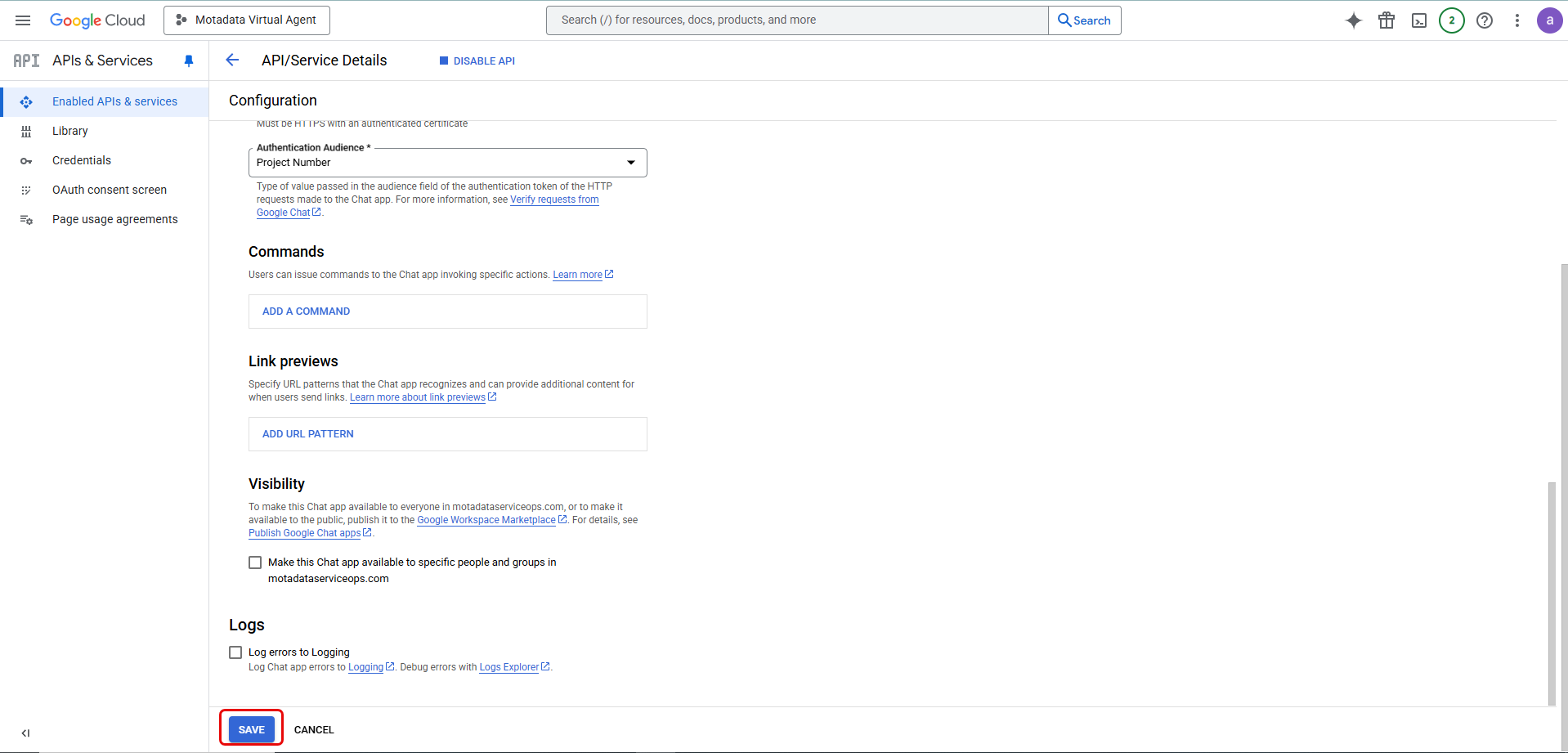The width and height of the screenshot is (1568, 753).
Task: Open the Google Workspace Marketplace link
Action: point(486,520)
